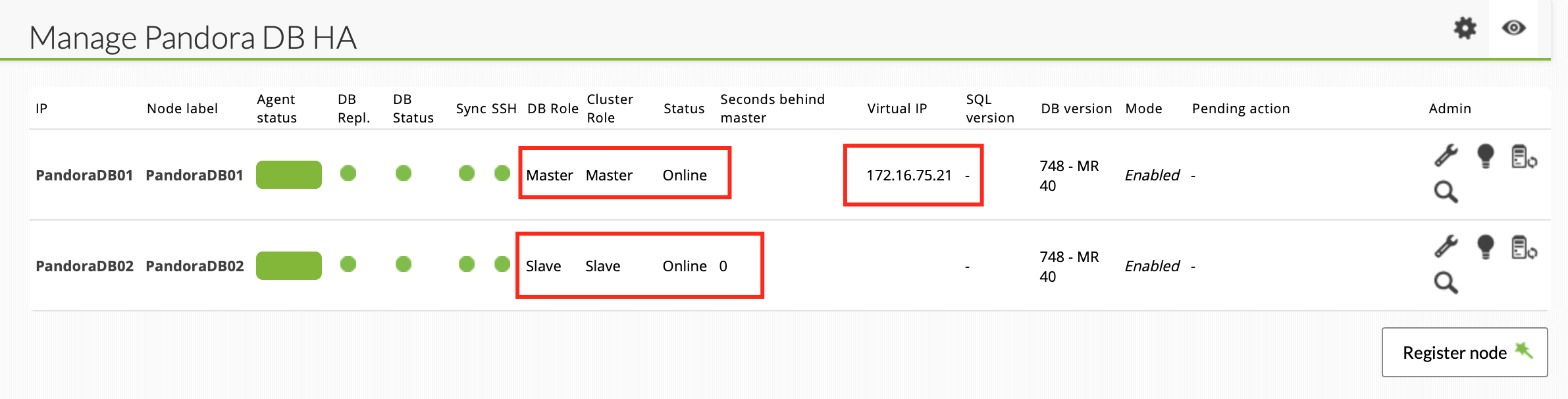Click the Cluster Role column header

[x=610, y=108]
